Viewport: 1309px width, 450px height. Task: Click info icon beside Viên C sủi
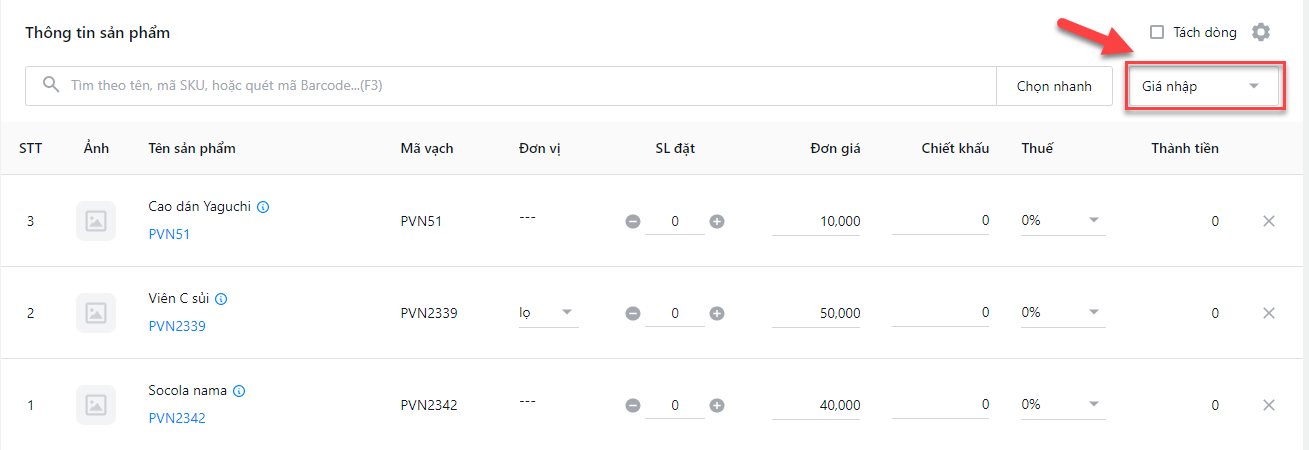(x=222, y=299)
